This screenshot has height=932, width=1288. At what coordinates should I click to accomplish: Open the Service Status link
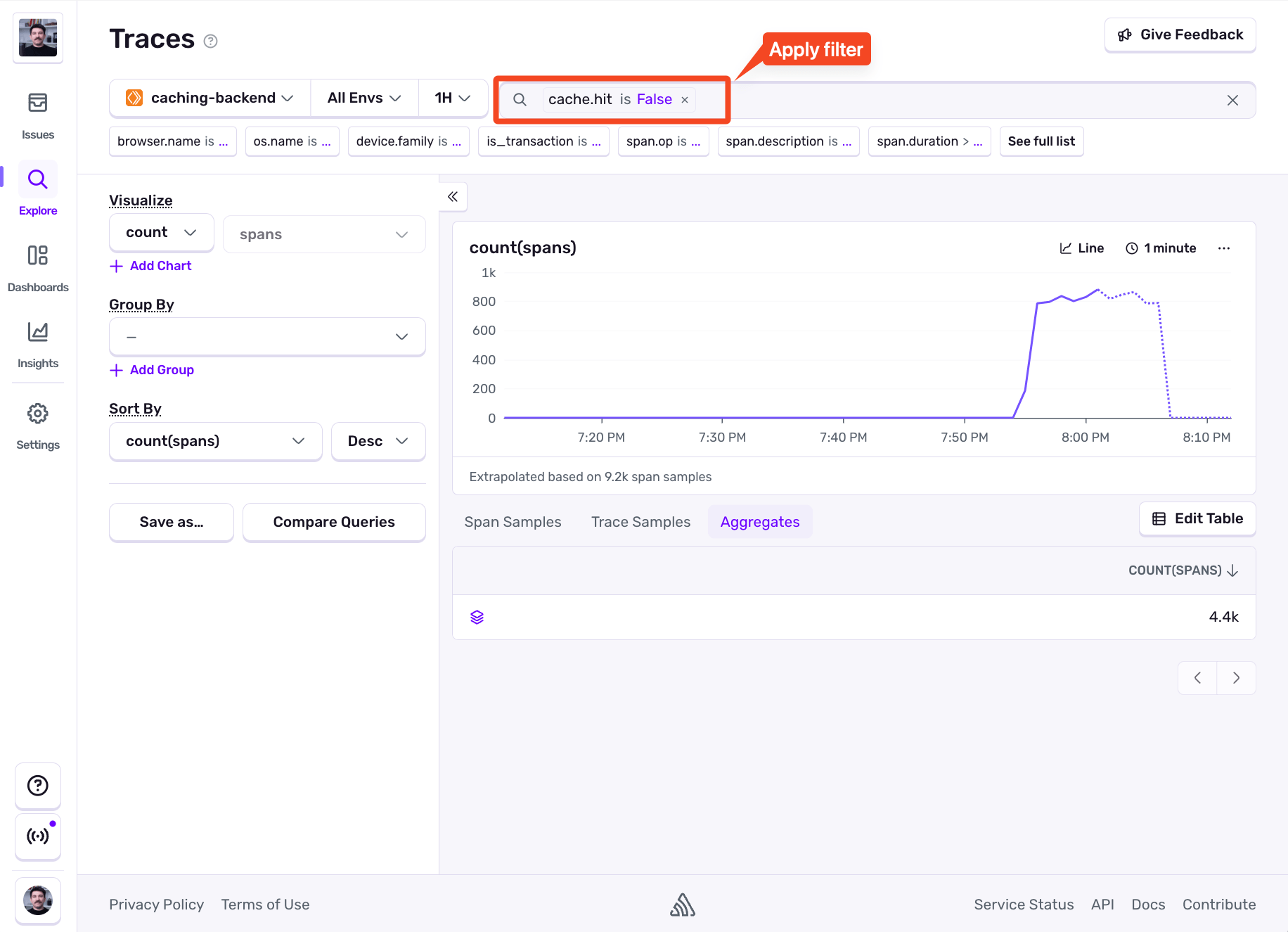click(x=1024, y=905)
